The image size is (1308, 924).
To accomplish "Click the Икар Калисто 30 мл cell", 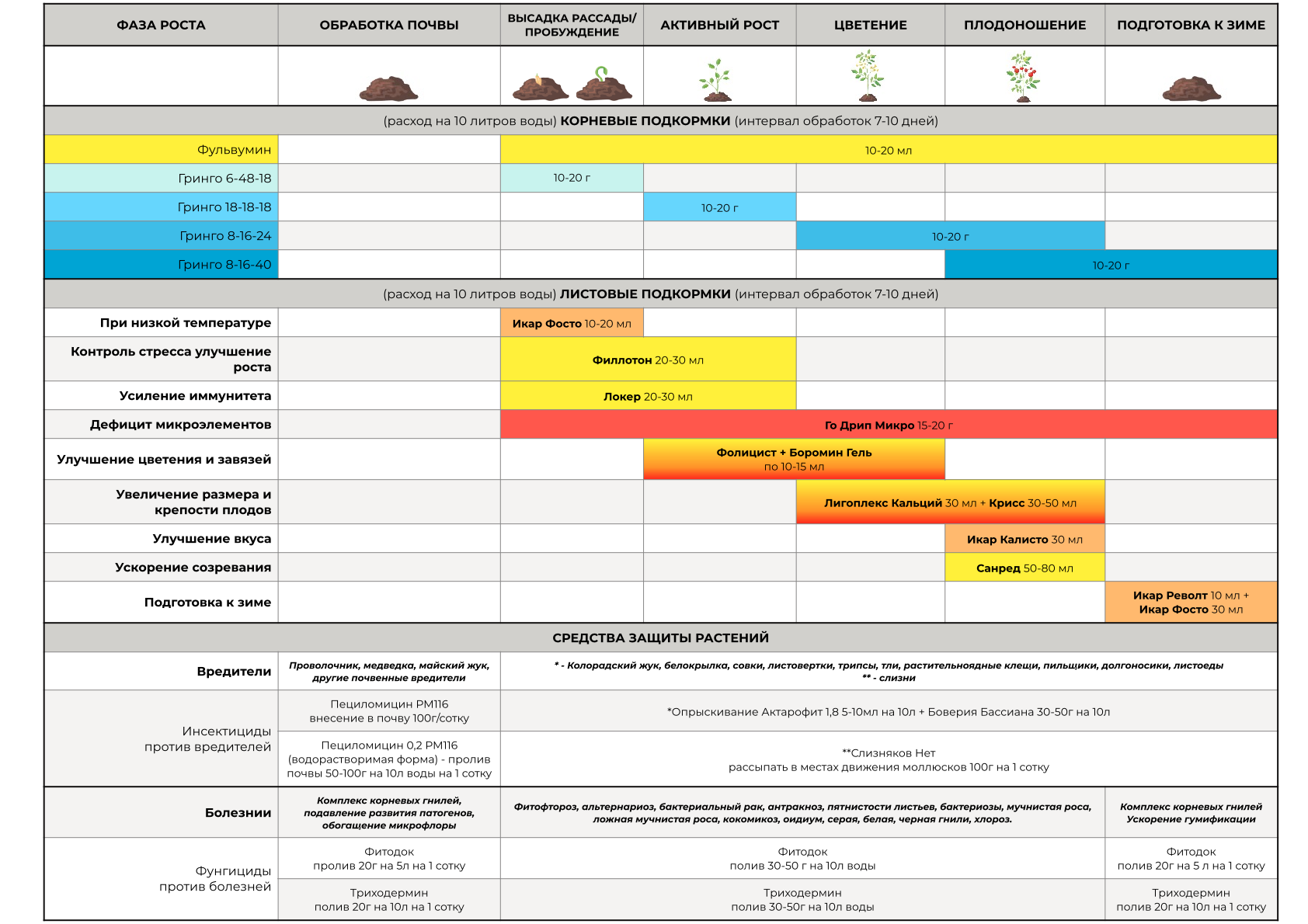I will tap(1025, 538).
